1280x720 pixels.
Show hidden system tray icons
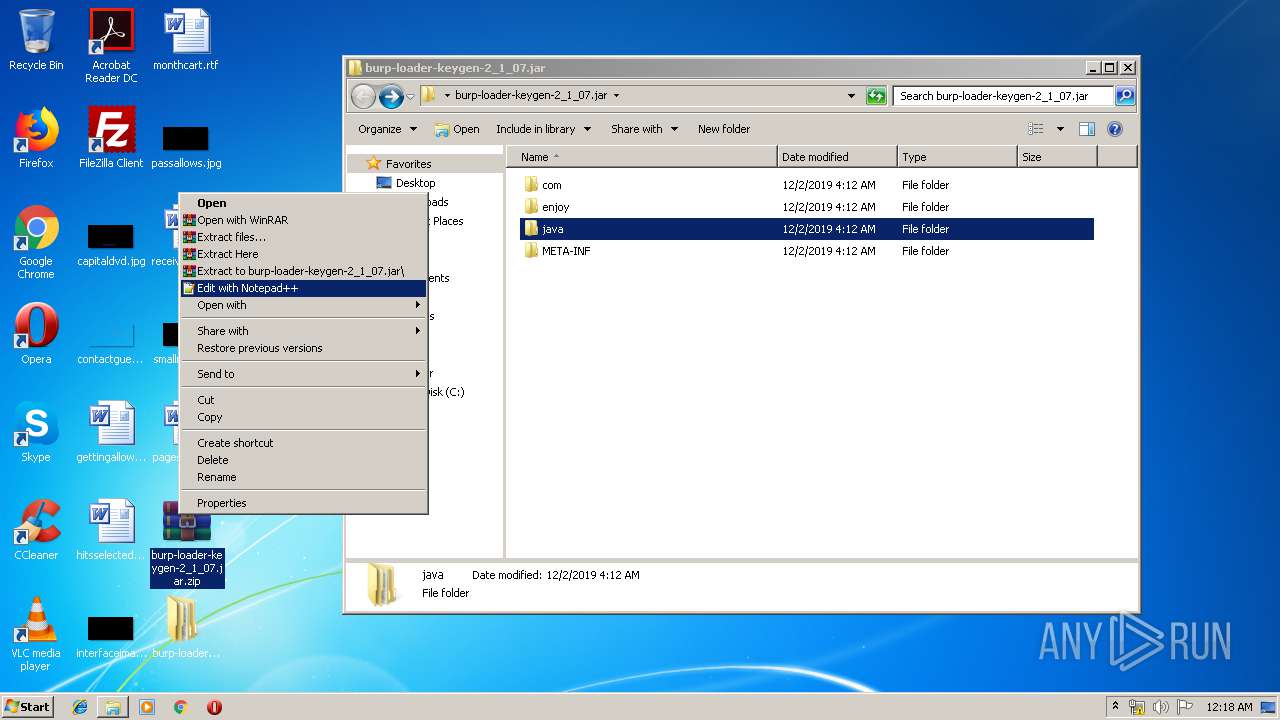1115,706
